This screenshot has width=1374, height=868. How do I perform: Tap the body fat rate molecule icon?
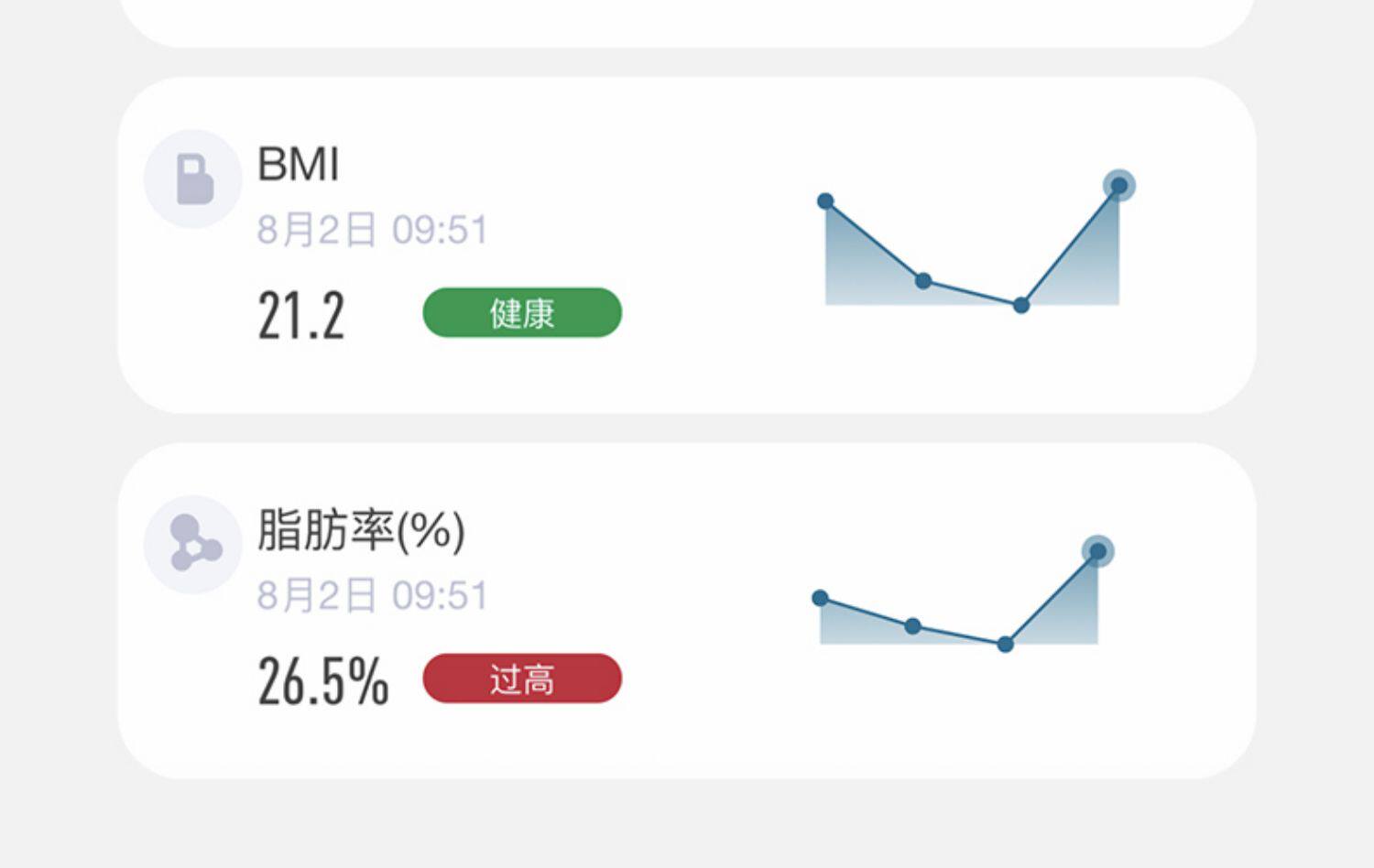[x=193, y=544]
